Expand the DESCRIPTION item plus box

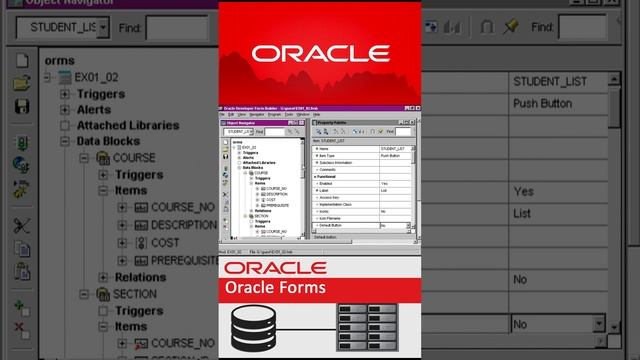coord(122,225)
